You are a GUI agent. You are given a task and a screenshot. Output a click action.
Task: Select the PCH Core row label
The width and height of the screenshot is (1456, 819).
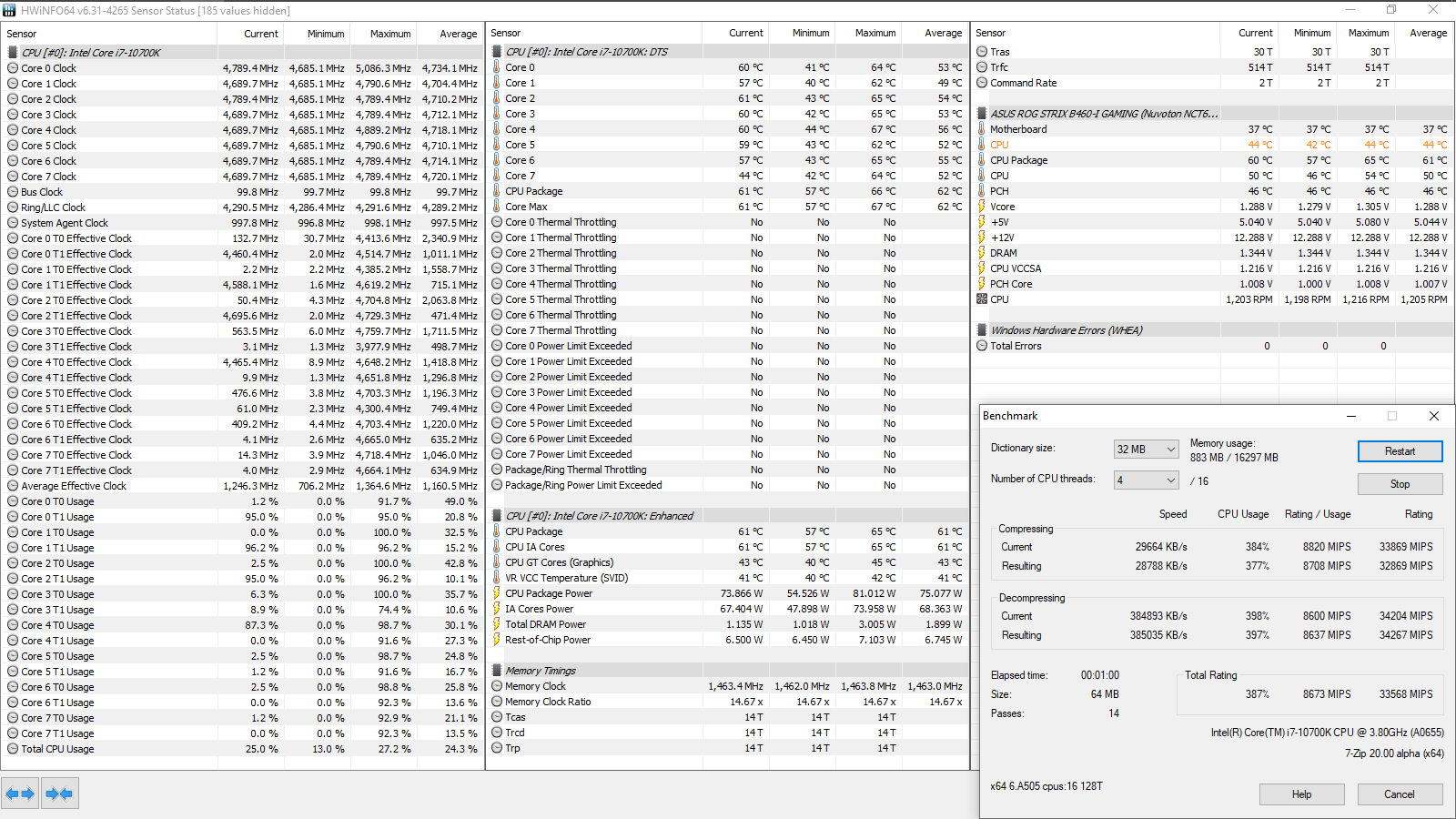tap(1011, 284)
